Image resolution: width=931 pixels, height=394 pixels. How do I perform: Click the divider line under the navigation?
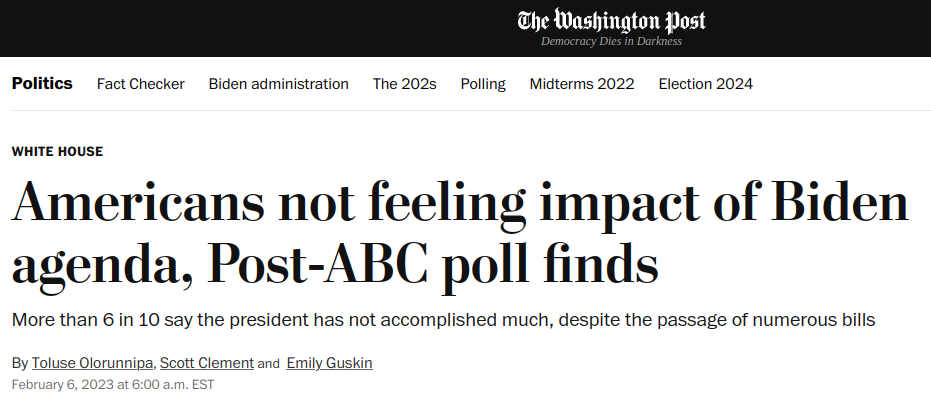[x=471, y=110]
